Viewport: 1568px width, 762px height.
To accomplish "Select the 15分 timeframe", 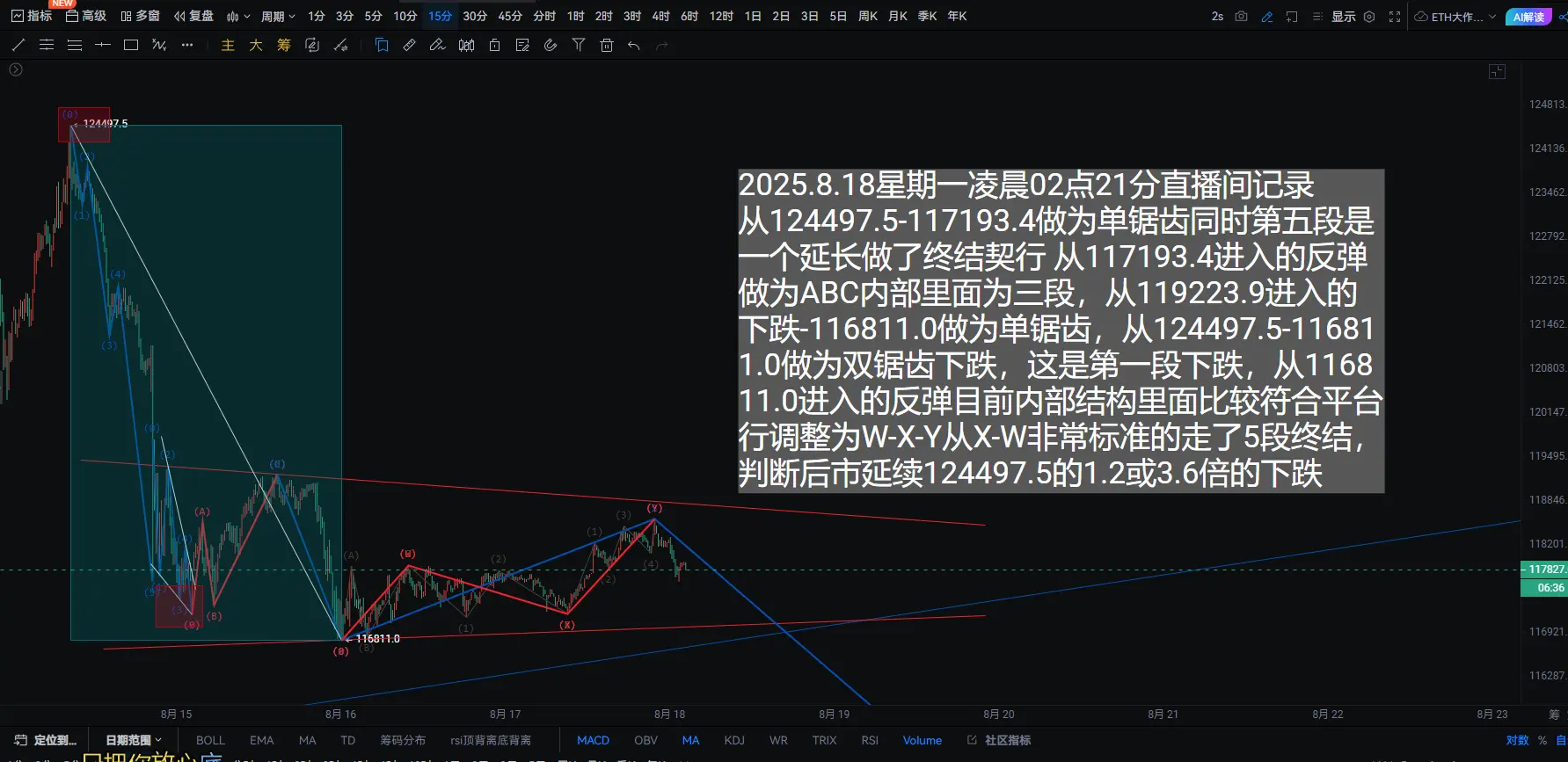I will point(441,16).
